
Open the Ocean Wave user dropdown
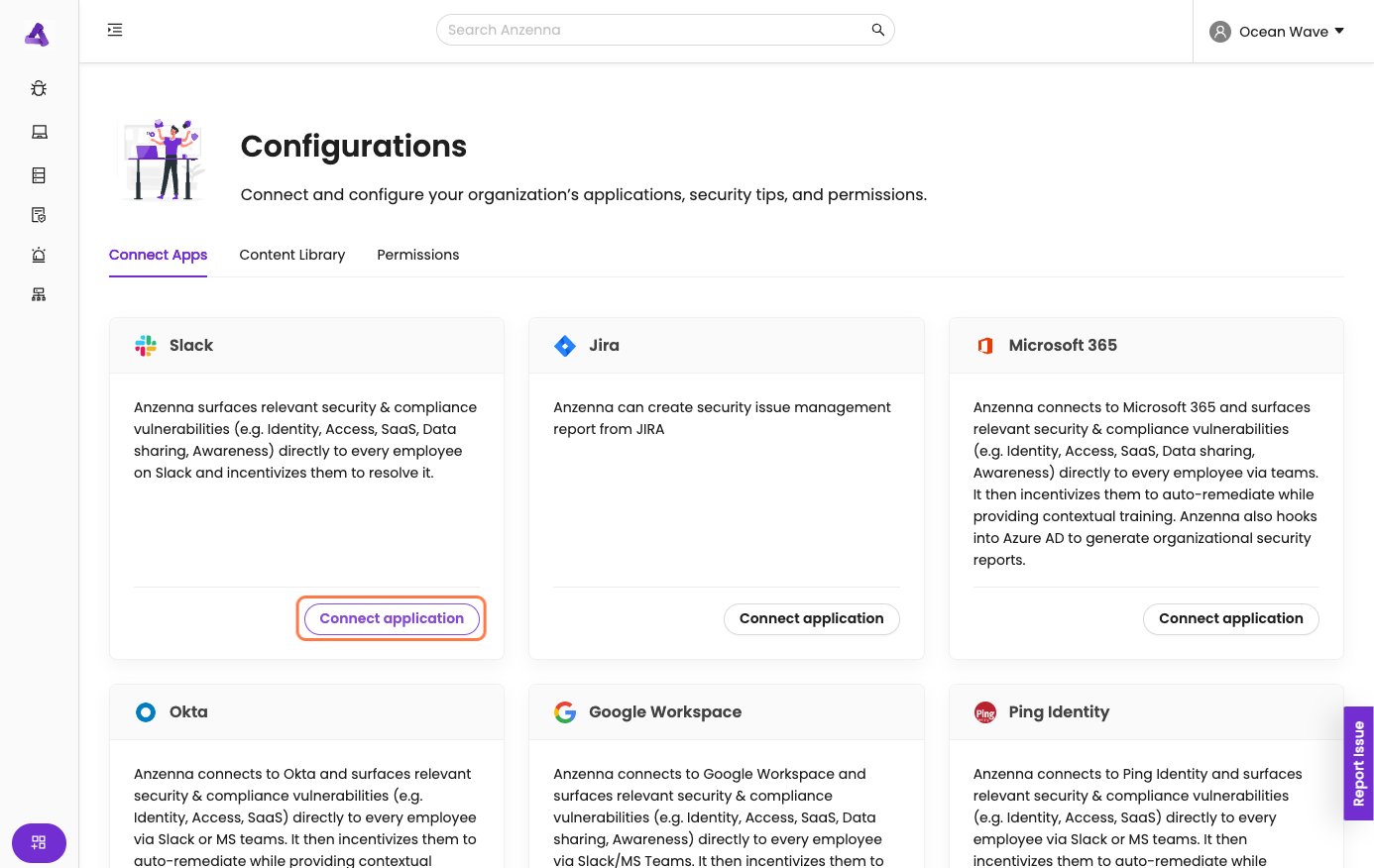tap(1277, 32)
